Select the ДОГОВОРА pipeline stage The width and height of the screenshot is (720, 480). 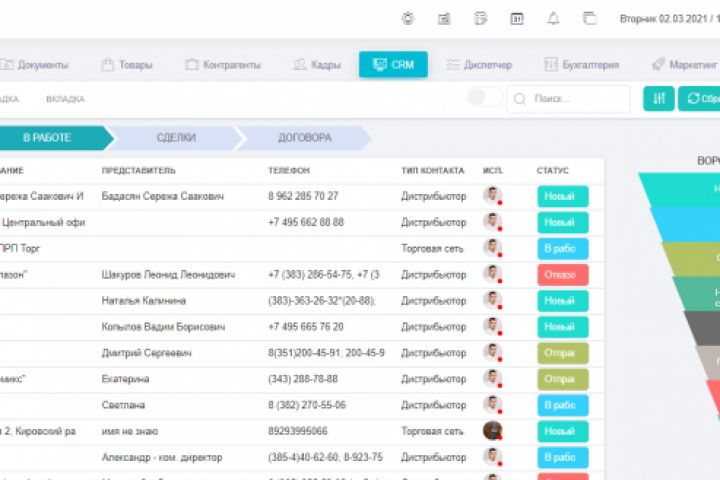305,138
